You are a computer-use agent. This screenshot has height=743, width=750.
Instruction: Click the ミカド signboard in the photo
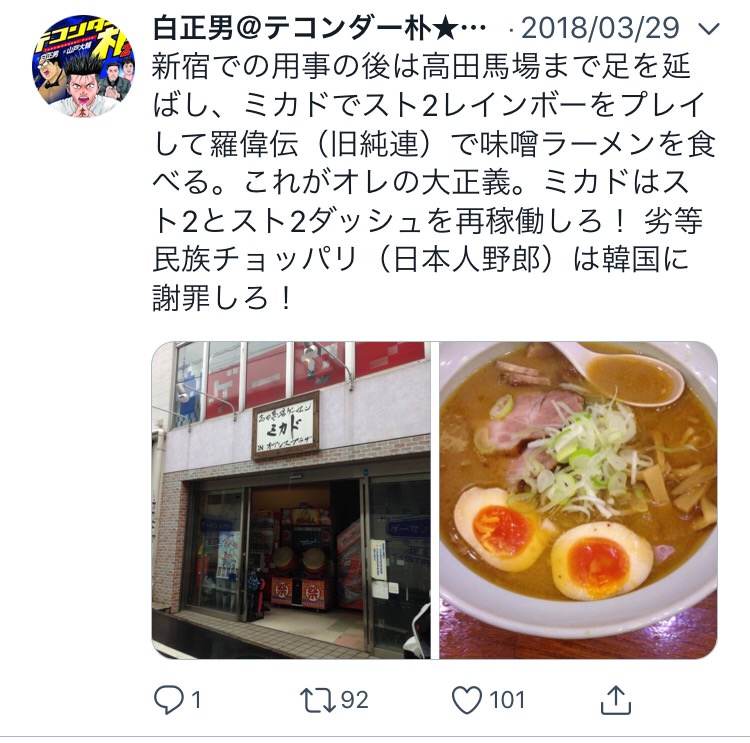[x=286, y=425]
